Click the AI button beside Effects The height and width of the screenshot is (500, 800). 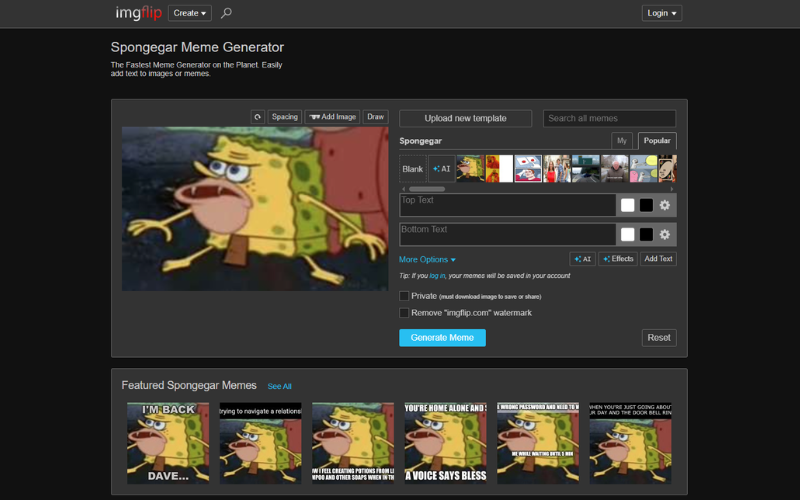point(583,259)
